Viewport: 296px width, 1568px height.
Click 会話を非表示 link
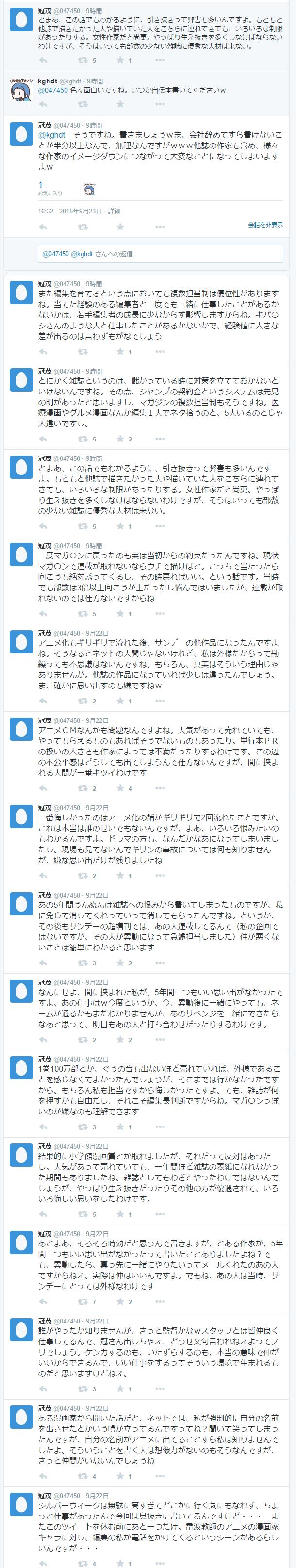(x=265, y=225)
